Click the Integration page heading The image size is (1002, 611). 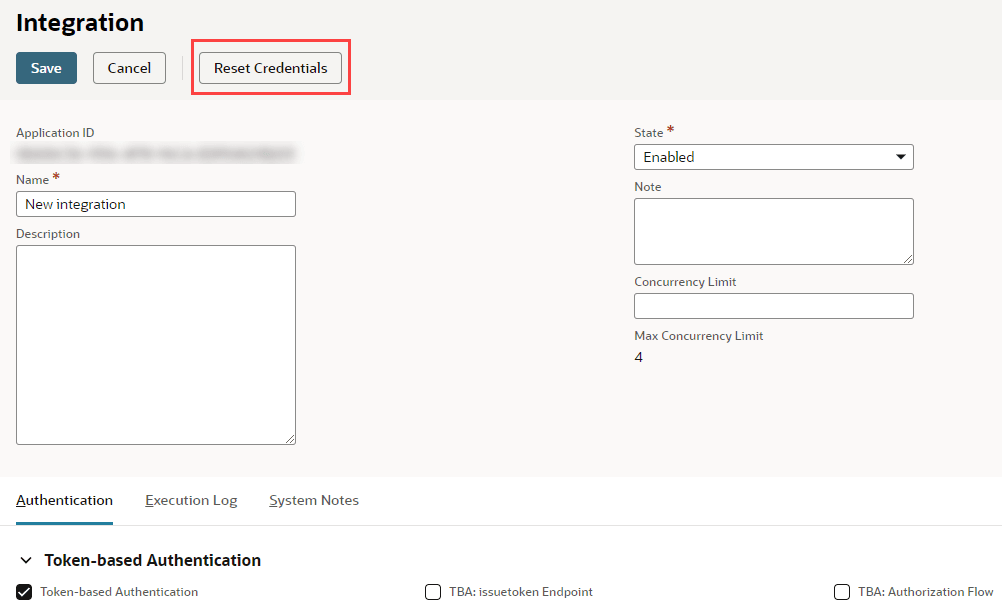80,23
